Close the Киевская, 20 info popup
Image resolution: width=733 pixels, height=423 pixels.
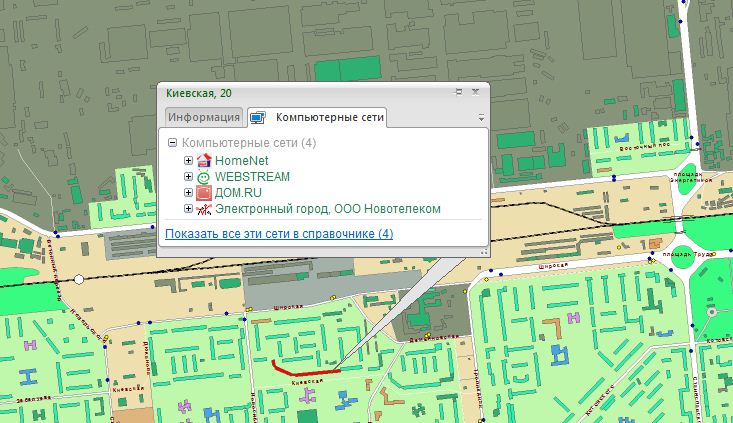pyautogui.click(x=476, y=92)
